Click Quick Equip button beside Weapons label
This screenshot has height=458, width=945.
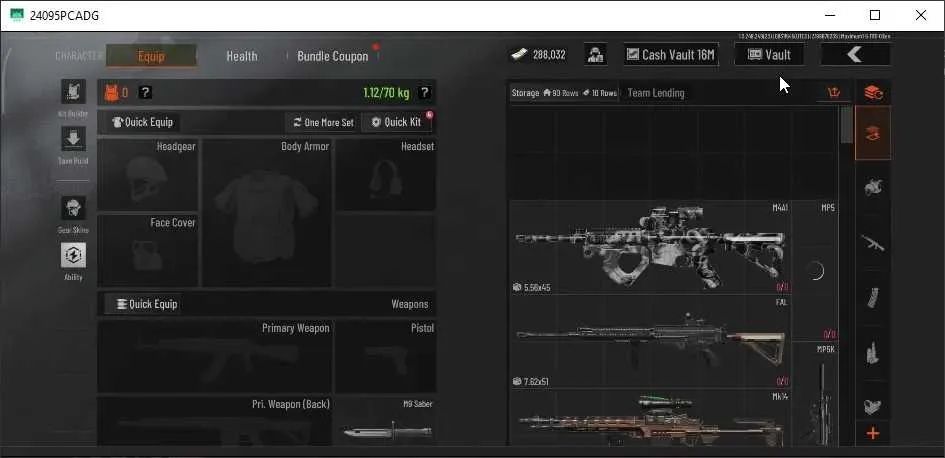pyautogui.click(x=145, y=304)
